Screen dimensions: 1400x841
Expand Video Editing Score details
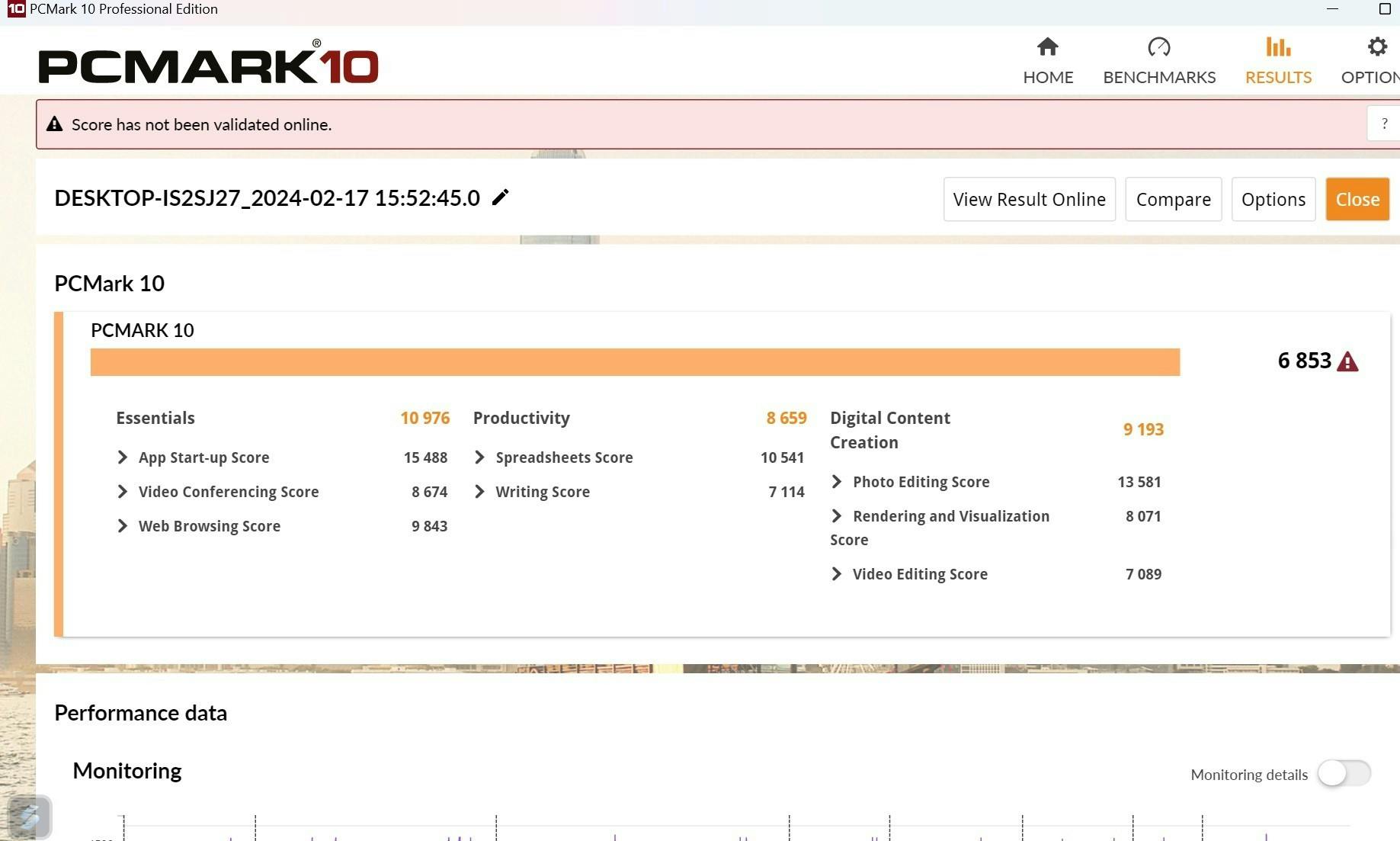pyautogui.click(x=836, y=574)
